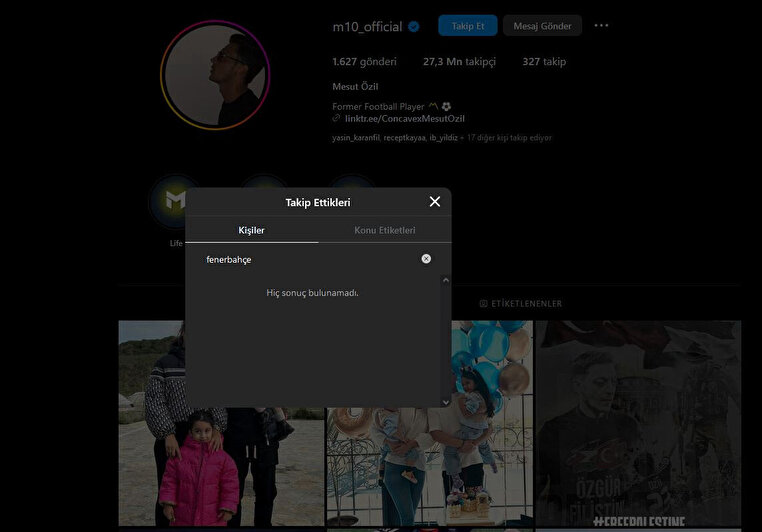The image size is (762, 532).
Task: Switch to the ETİKETLENENLER tab
Action: [x=521, y=304]
